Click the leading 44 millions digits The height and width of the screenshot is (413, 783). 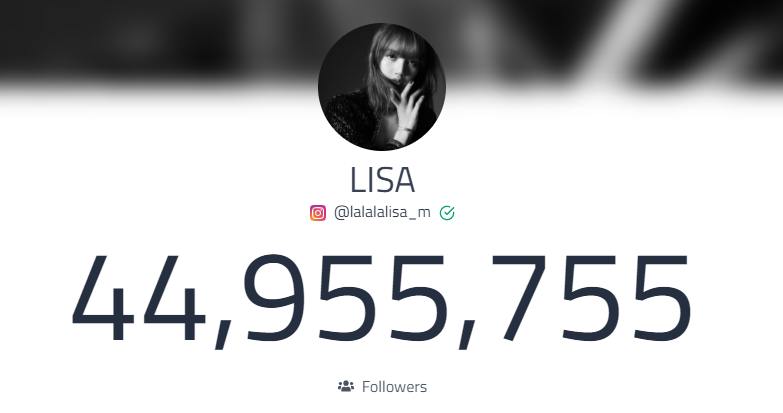point(139,299)
